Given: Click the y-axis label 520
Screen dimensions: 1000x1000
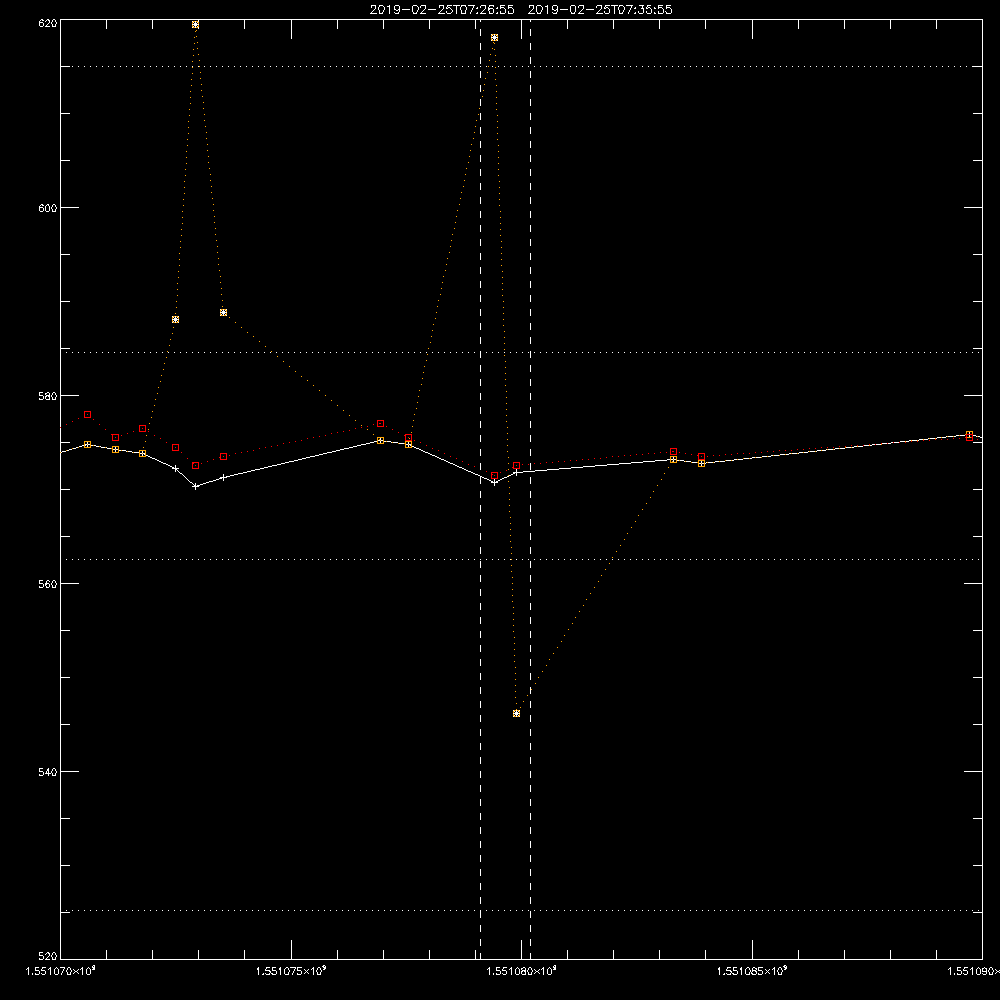Looking at the screenshot, I should tap(48, 957).
